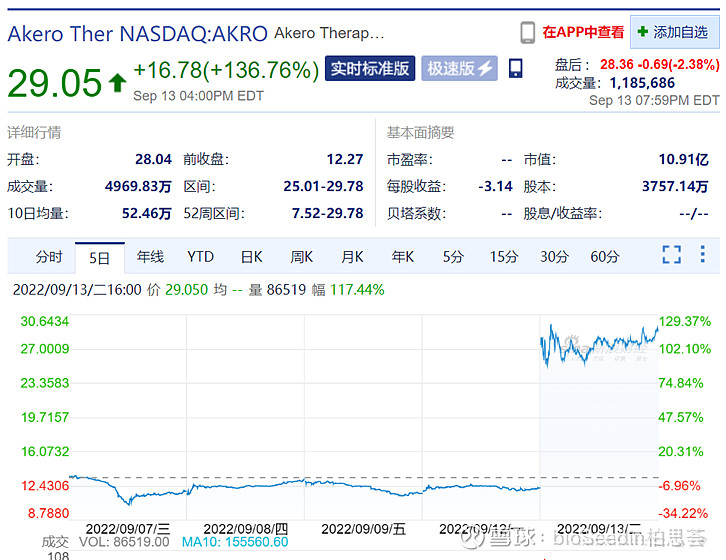Click the 2022/09/09/五 date label

(x=363, y=529)
